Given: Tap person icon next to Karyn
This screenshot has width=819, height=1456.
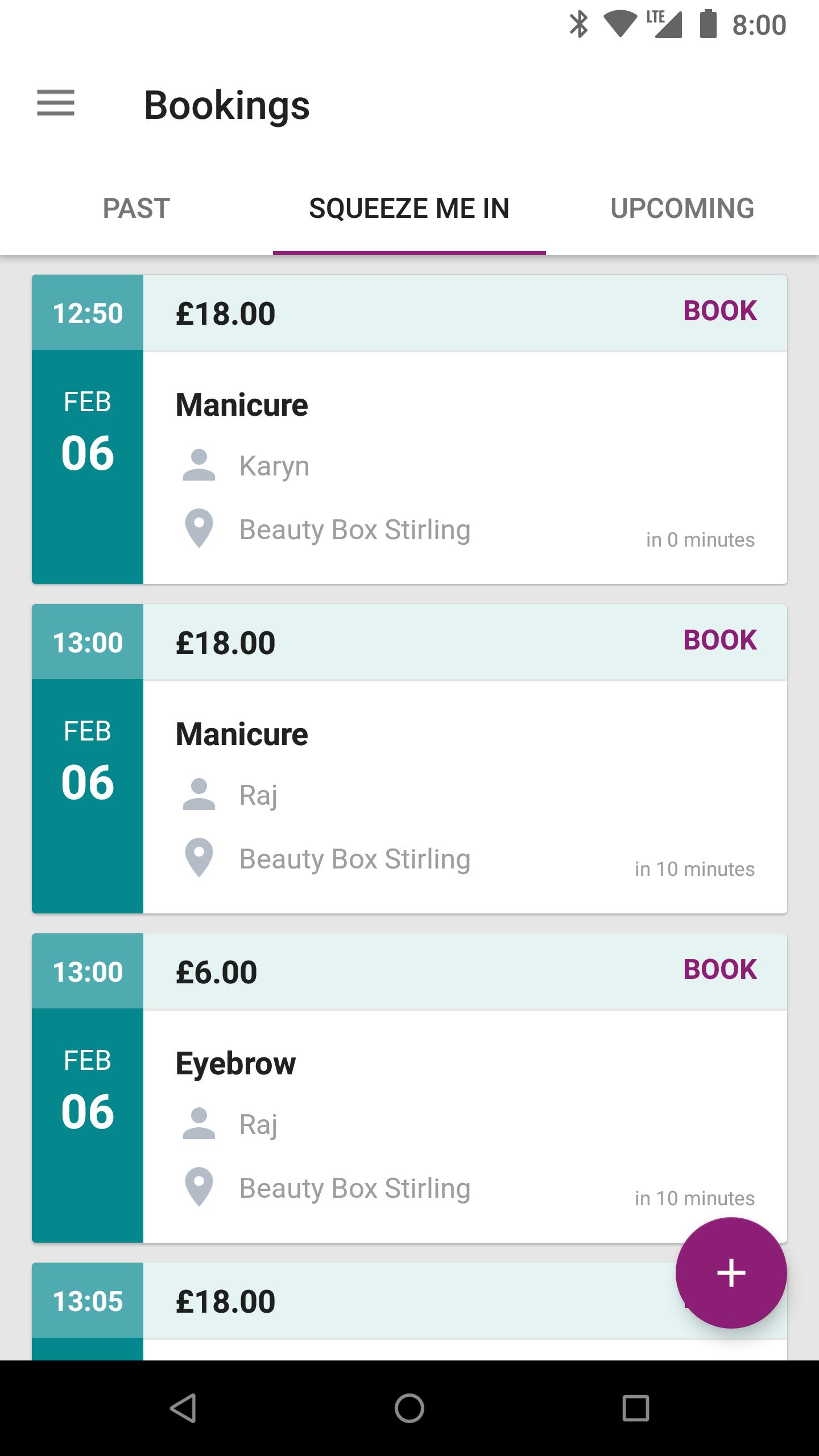Looking at the screenshot, I should [x=199, y=465].
